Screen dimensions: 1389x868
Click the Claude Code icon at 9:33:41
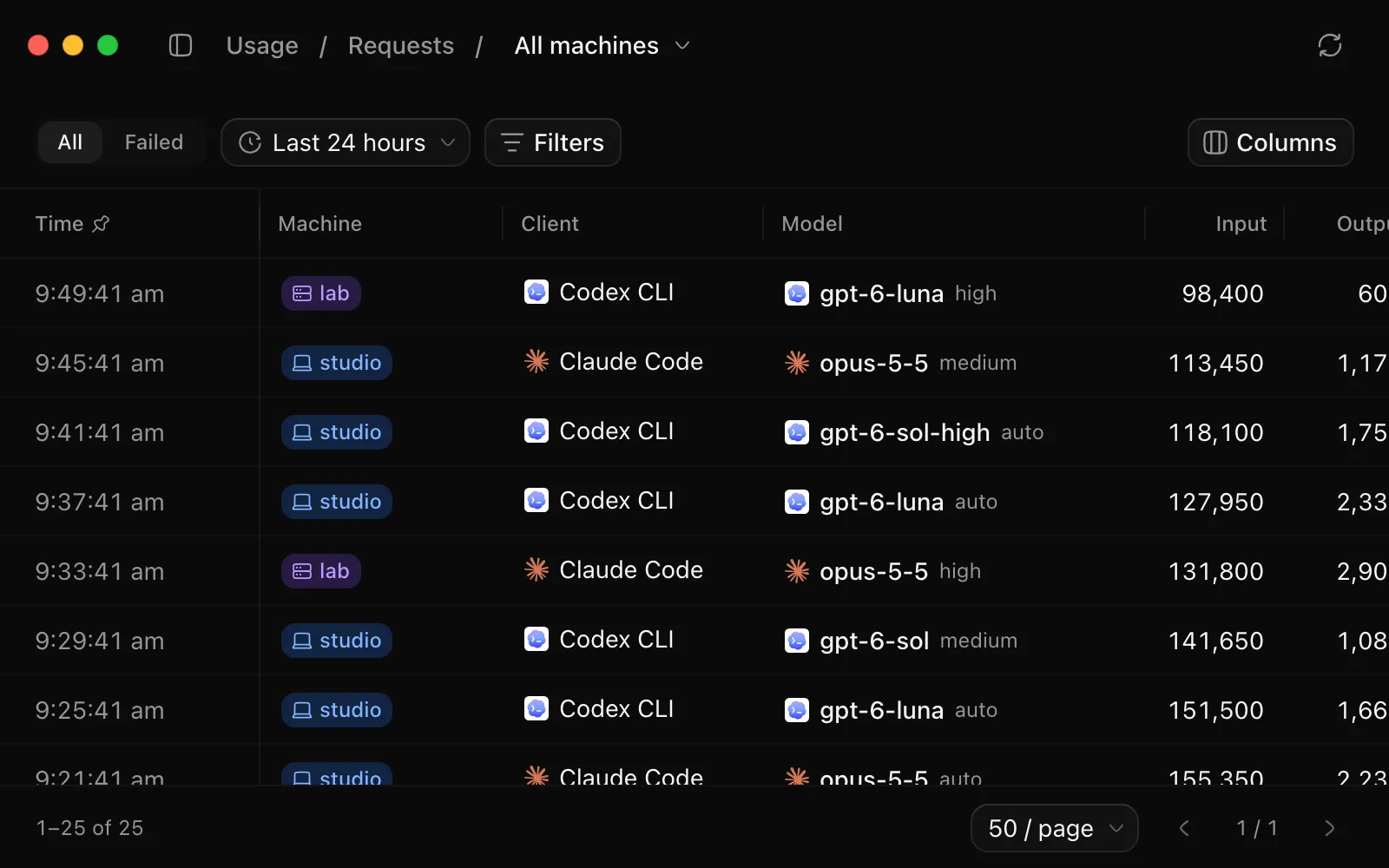[x=537, y=569]
